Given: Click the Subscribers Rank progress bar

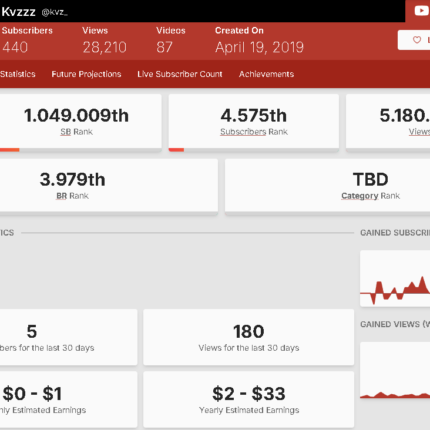Looking at the screenshot, I should pos(254,150).
